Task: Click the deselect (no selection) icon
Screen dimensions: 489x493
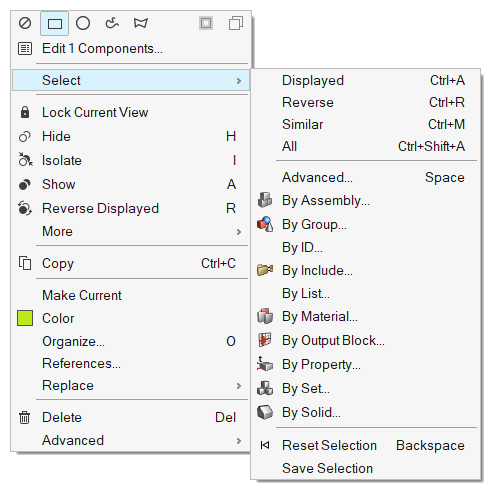Action: [x=25, y=23]
